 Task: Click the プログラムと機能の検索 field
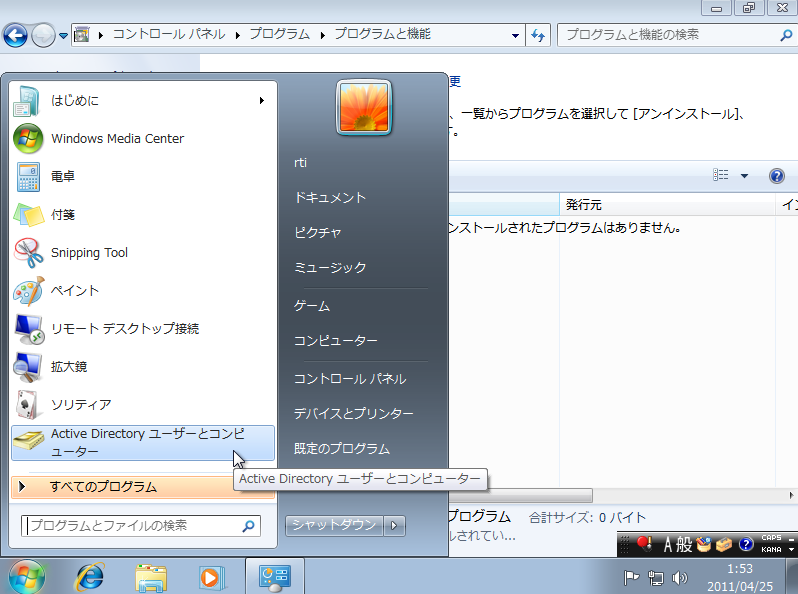[x=676, y=35]
